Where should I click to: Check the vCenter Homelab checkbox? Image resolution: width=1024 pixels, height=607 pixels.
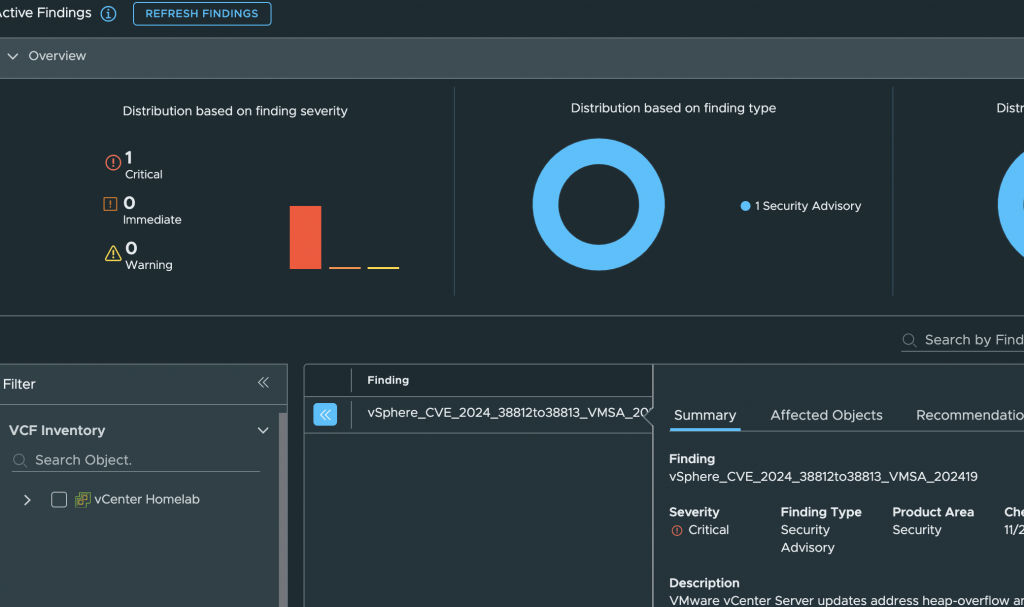pyautogui.click(x=59, y=500)
